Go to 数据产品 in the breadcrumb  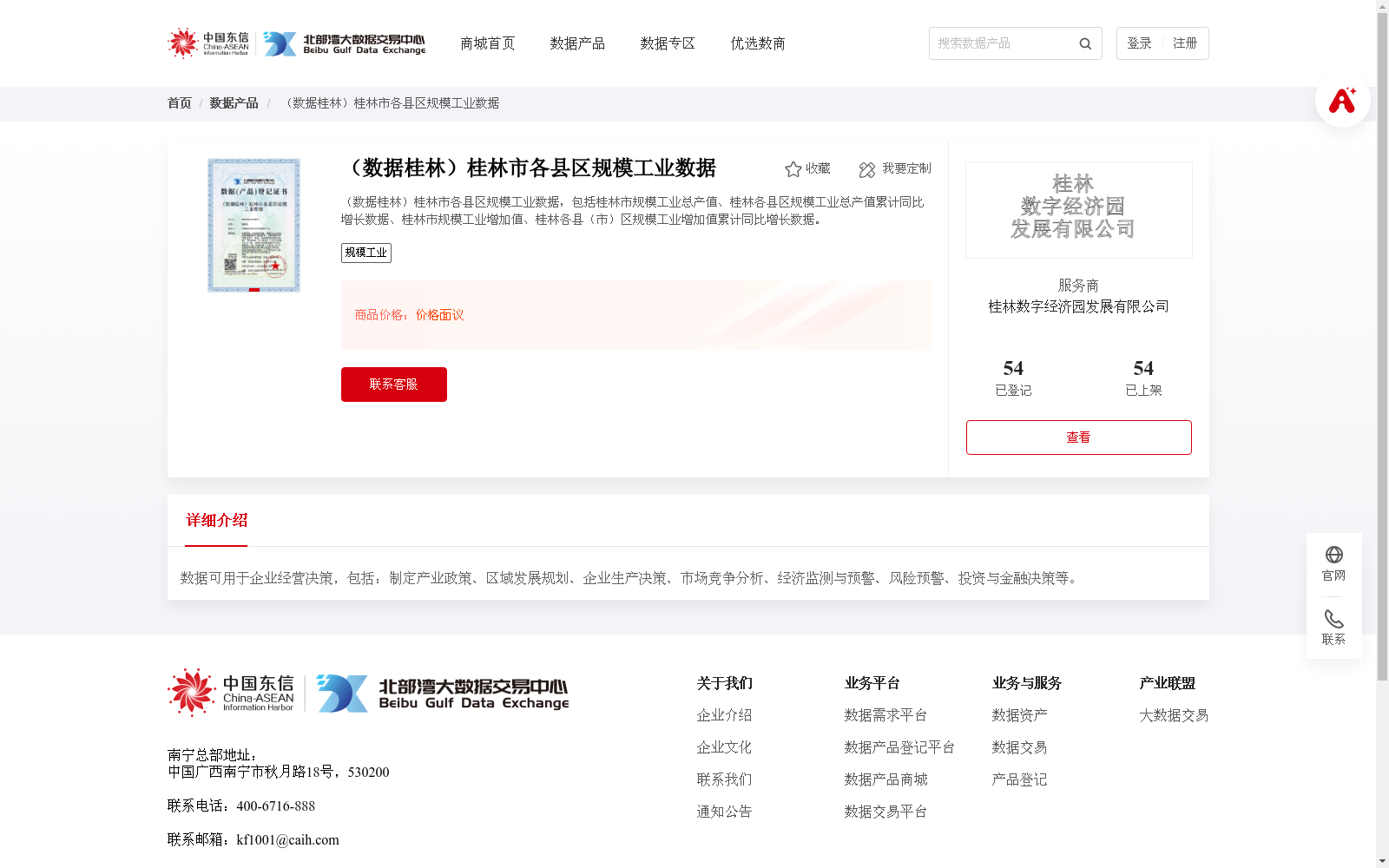234,103
